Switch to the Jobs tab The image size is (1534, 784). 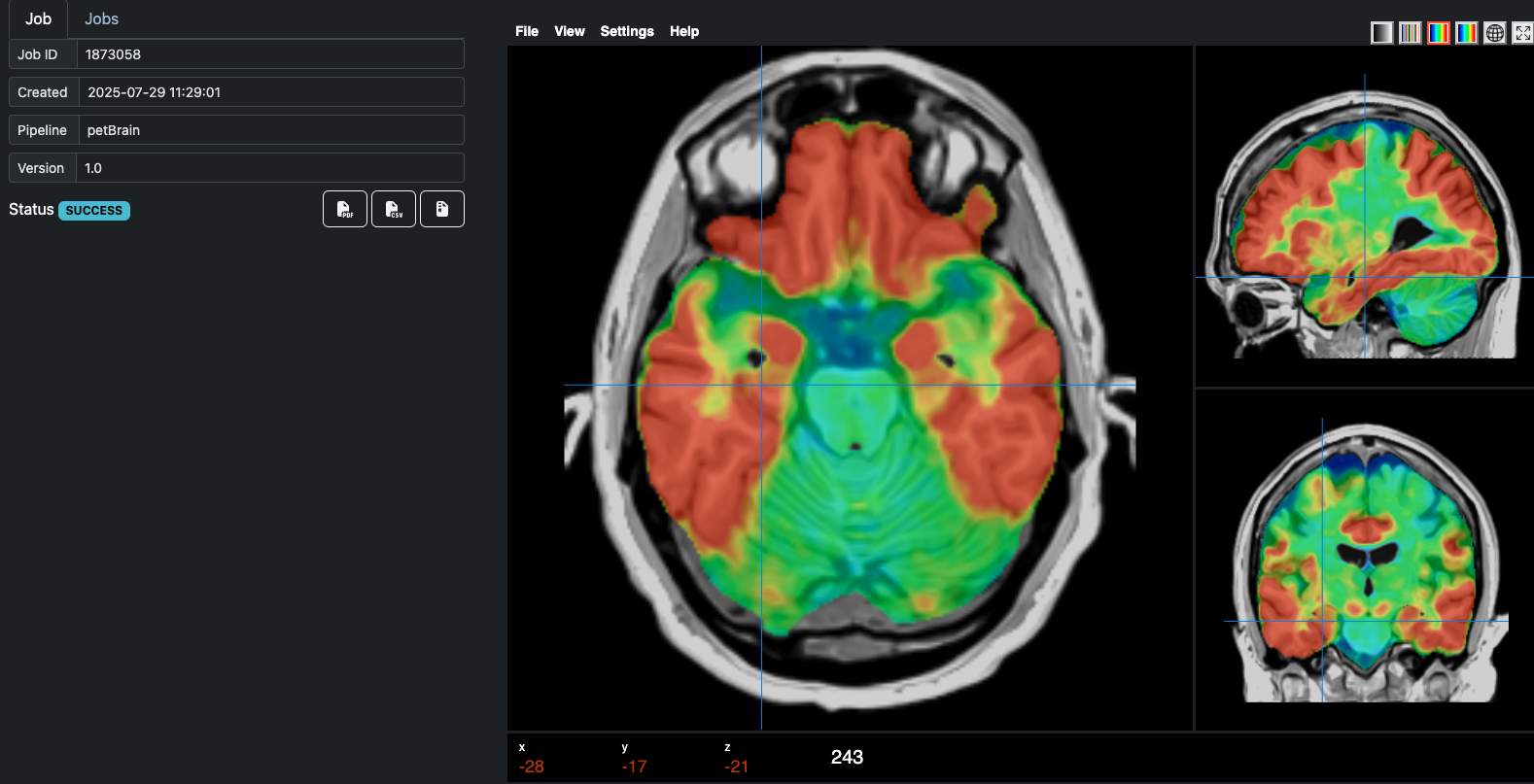(101, 19)
